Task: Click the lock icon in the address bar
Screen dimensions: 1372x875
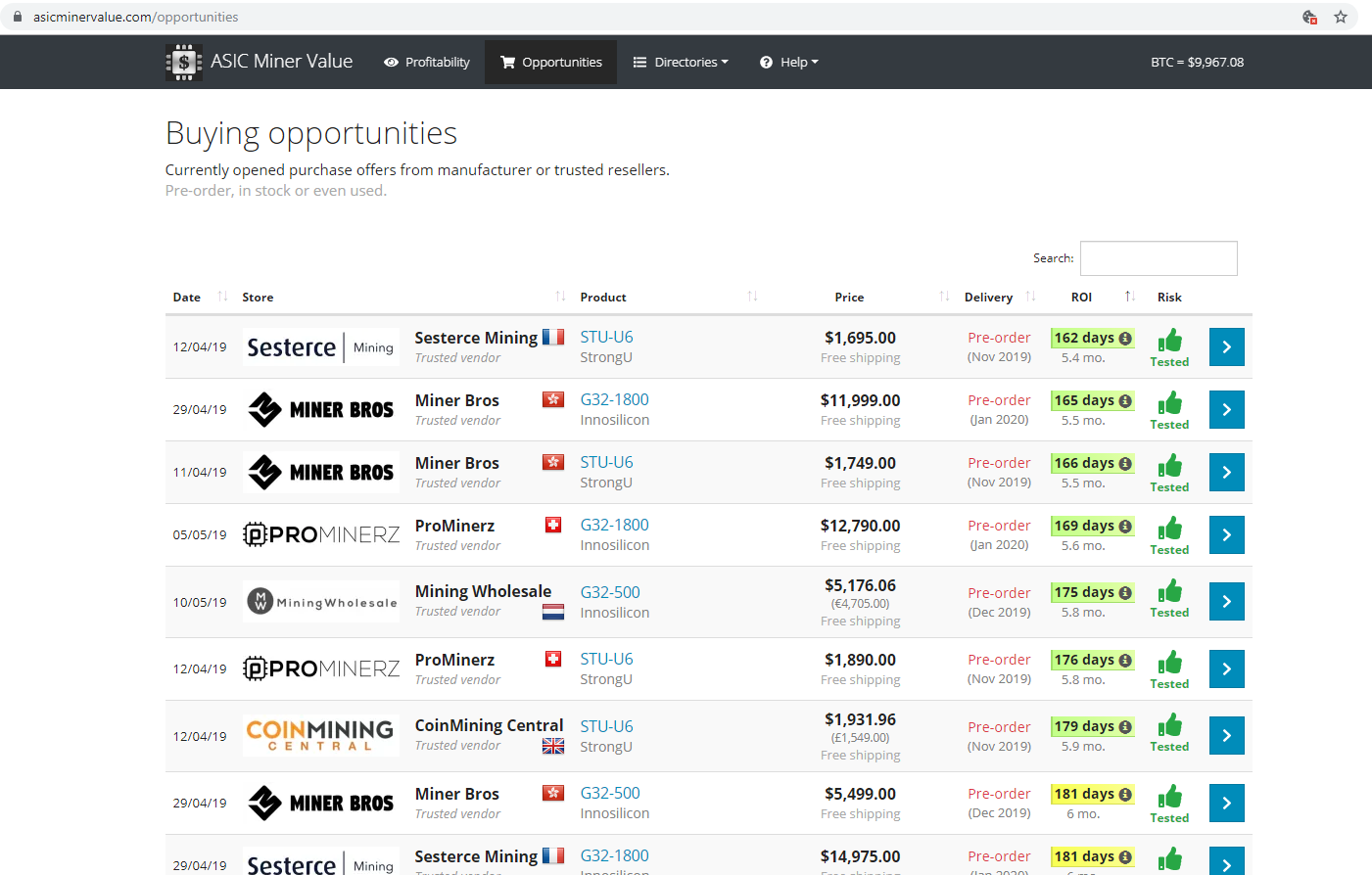Action: [18, 17]
